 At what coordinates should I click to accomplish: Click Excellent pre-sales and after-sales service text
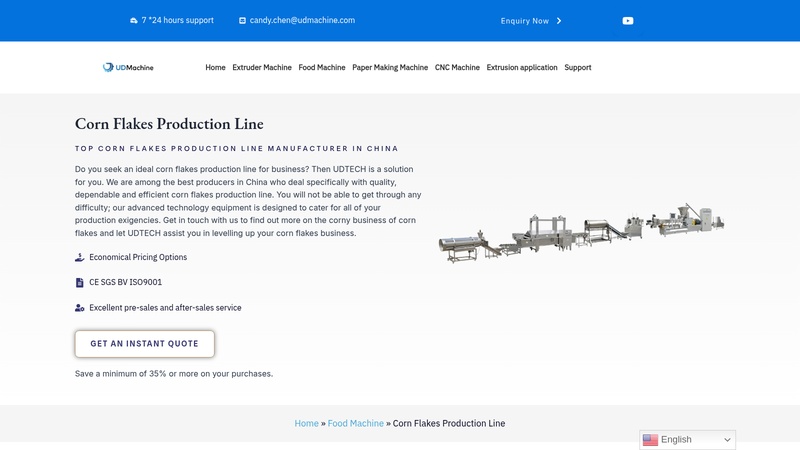(x=165, y=308)
